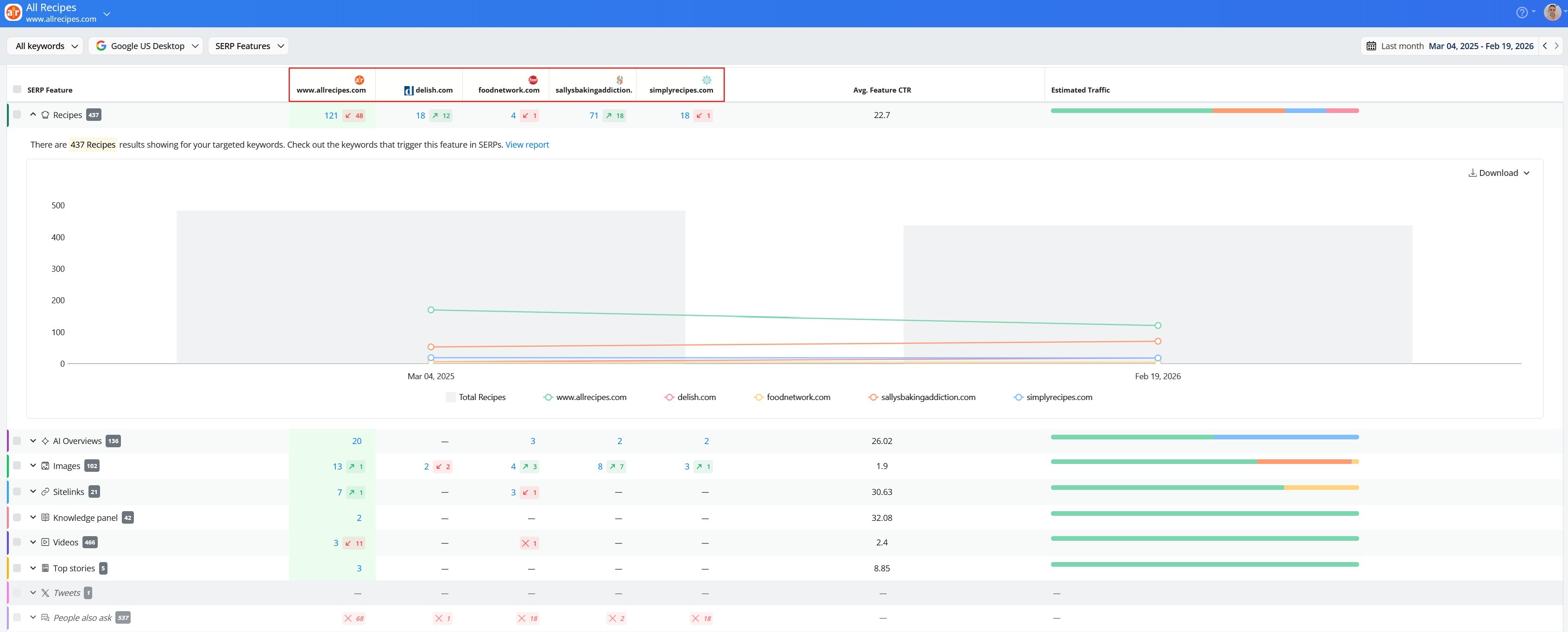This screenshot has width=1568, height=632.
Task: Click the Videos play icon
Action: [45, 542]
